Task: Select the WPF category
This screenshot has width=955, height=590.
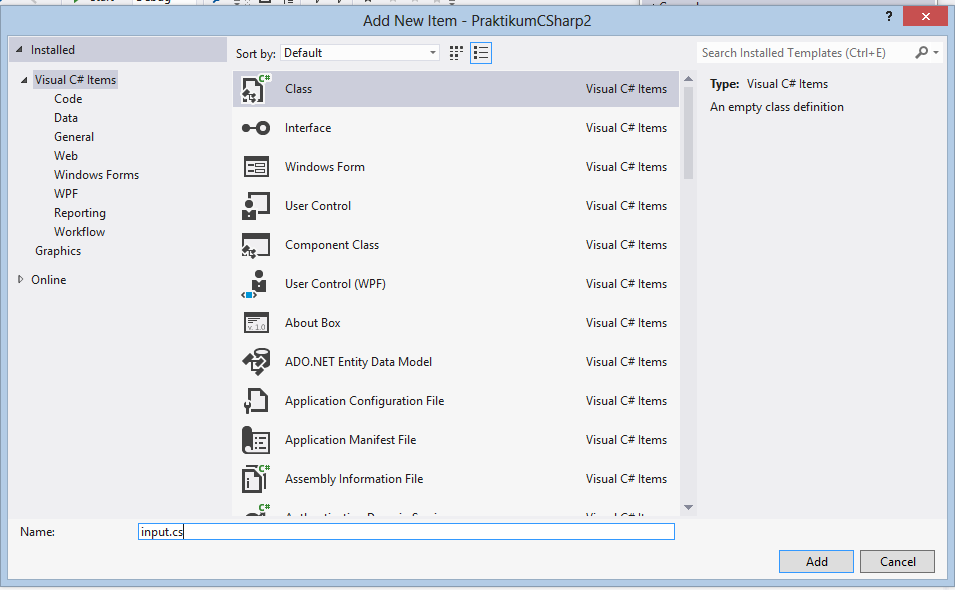Action: [x=66, y=194]
